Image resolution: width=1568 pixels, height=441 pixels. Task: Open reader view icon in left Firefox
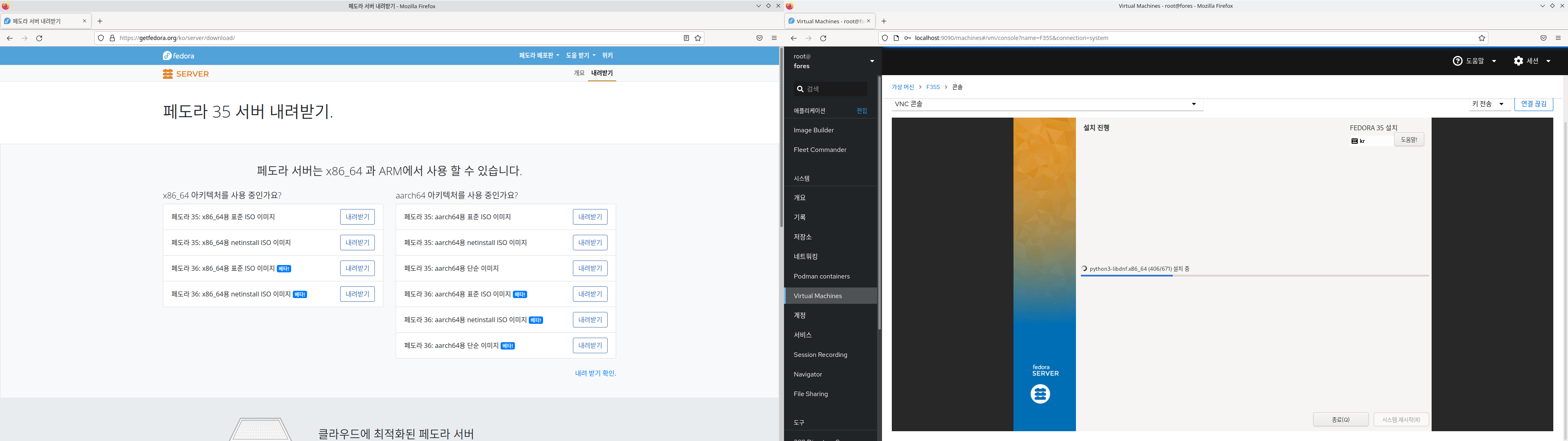686,38
